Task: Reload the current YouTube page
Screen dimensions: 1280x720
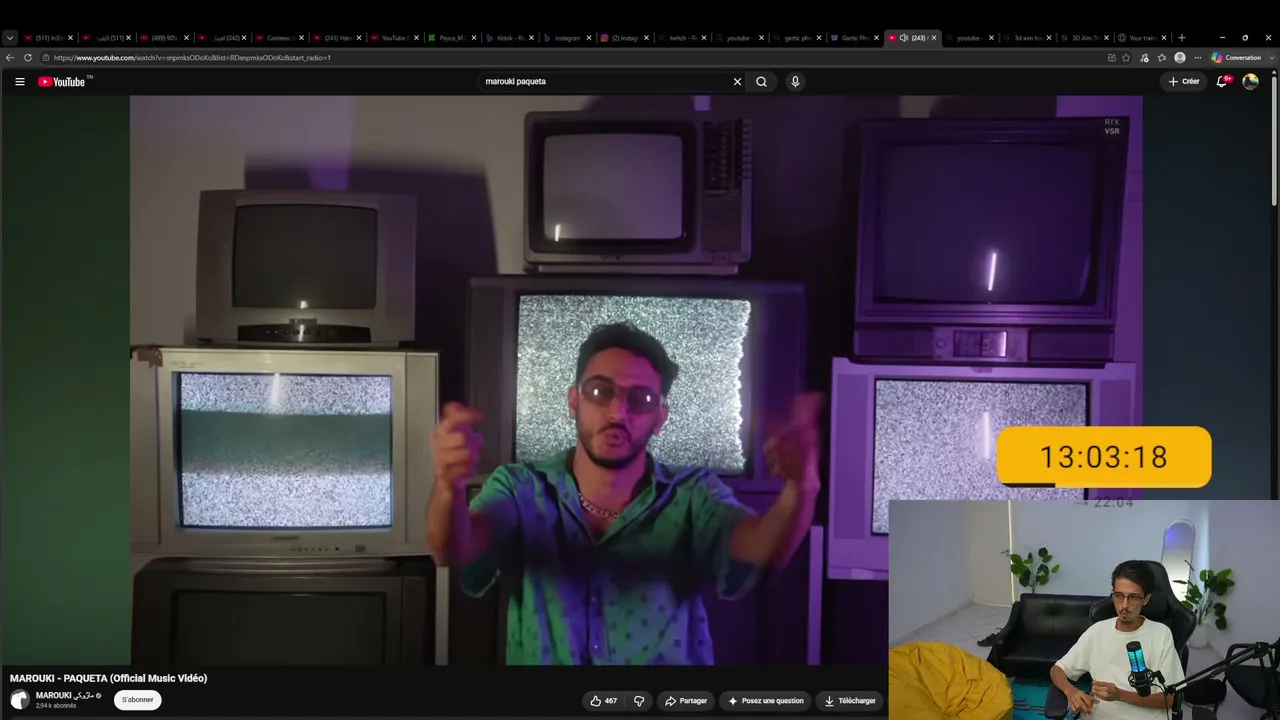Action: coord(28,58)
